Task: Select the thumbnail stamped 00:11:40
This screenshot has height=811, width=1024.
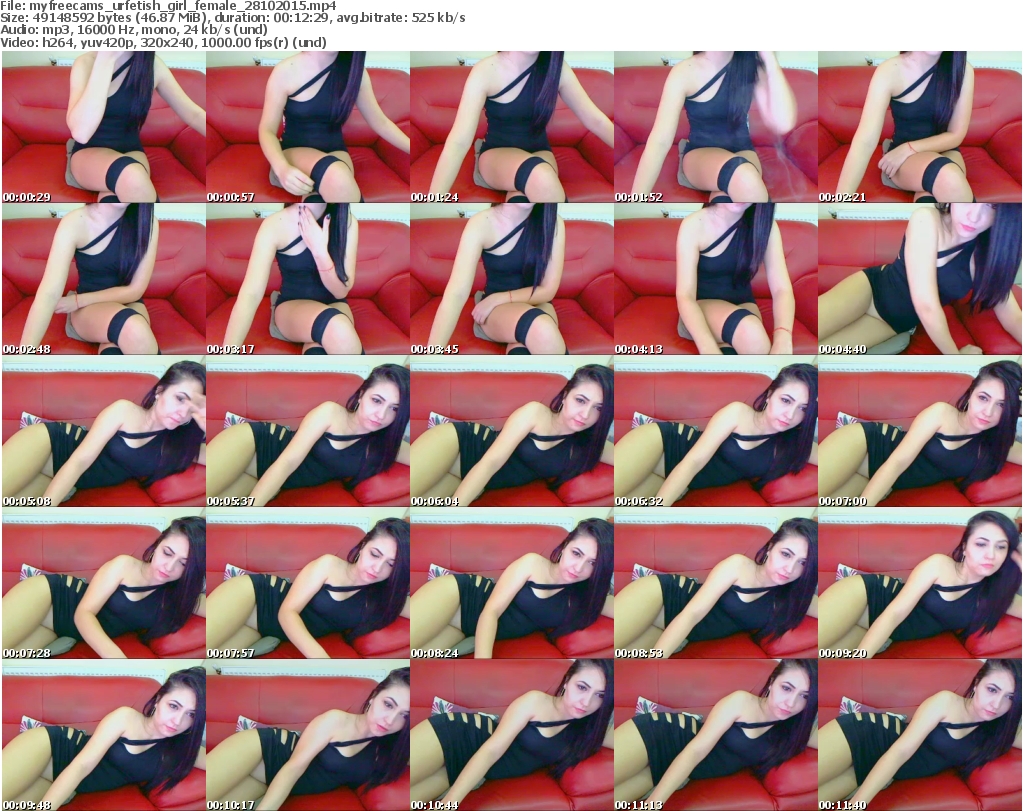Action: pos(920,735)
